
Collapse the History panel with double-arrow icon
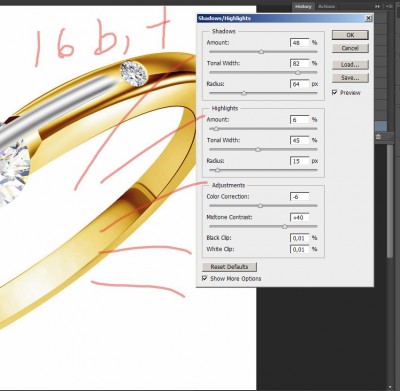point(377,6)
